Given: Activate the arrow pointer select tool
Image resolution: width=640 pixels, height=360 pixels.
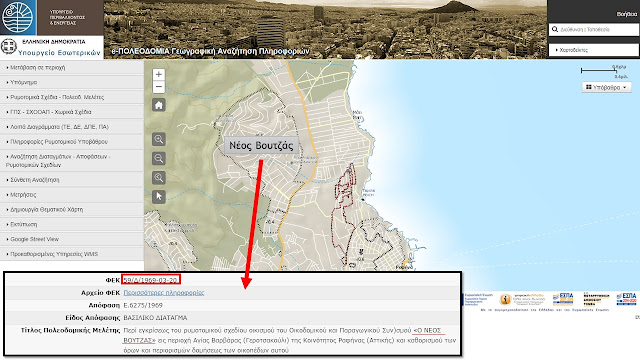Looking at the screenshot, I should (159, 197).
